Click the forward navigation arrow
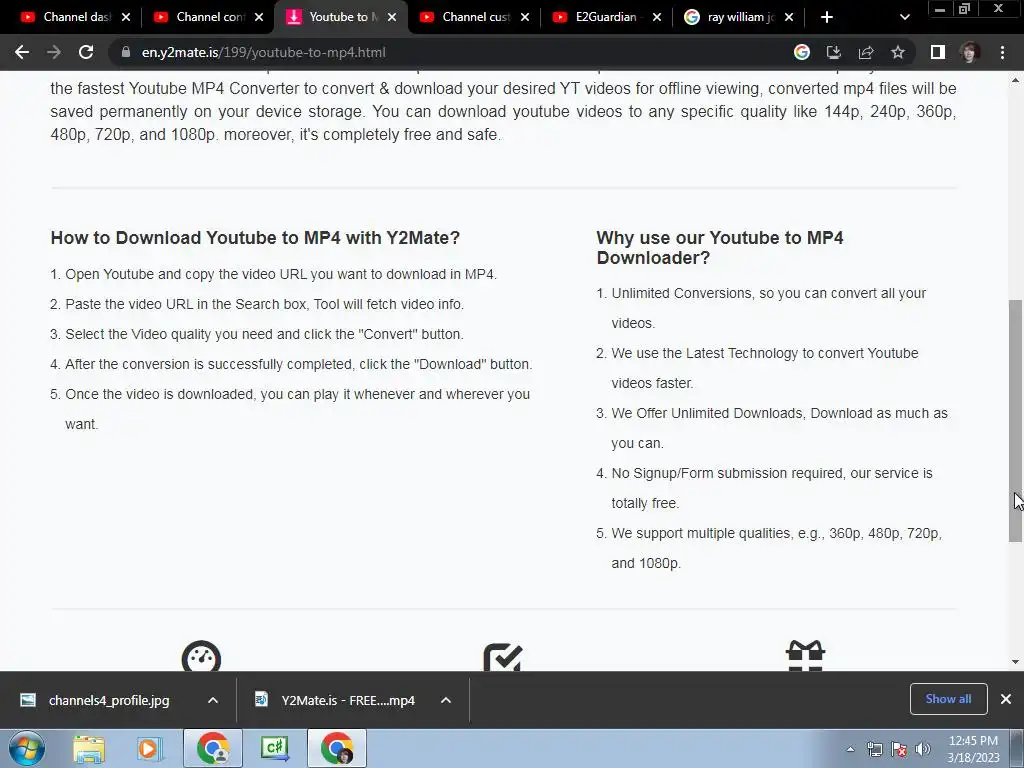This screenshot has height=768, width=1024. pyautogui.click(x=54, y=52)
